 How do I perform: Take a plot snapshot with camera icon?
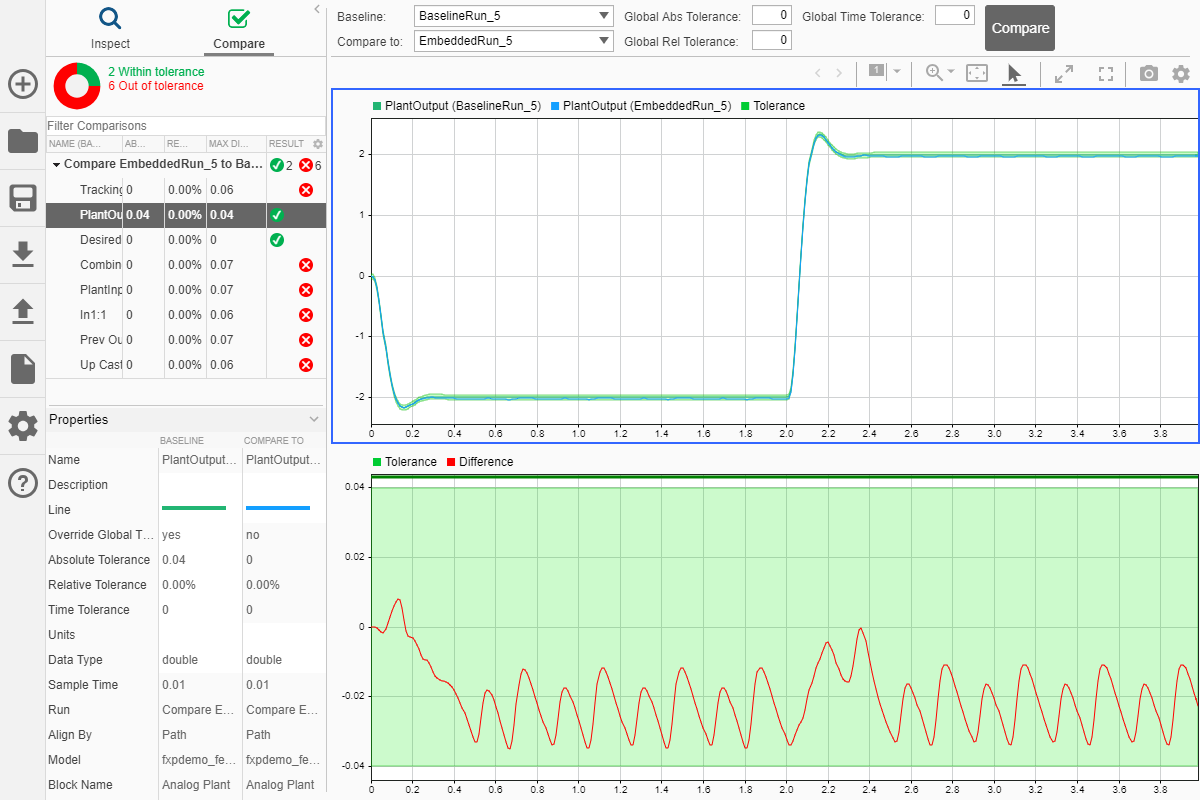1149,73
